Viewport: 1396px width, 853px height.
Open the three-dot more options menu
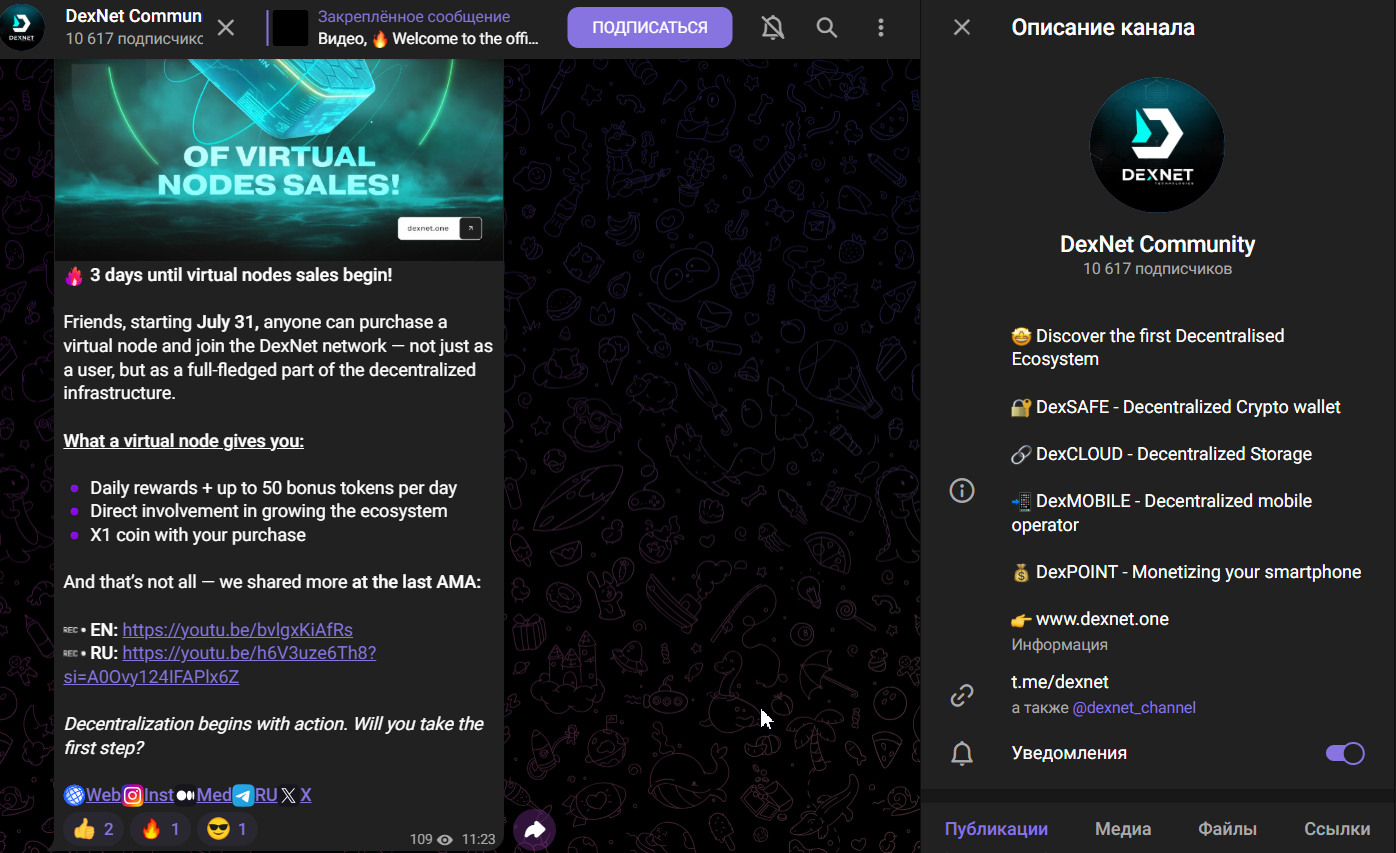click(x=881, y=28)
